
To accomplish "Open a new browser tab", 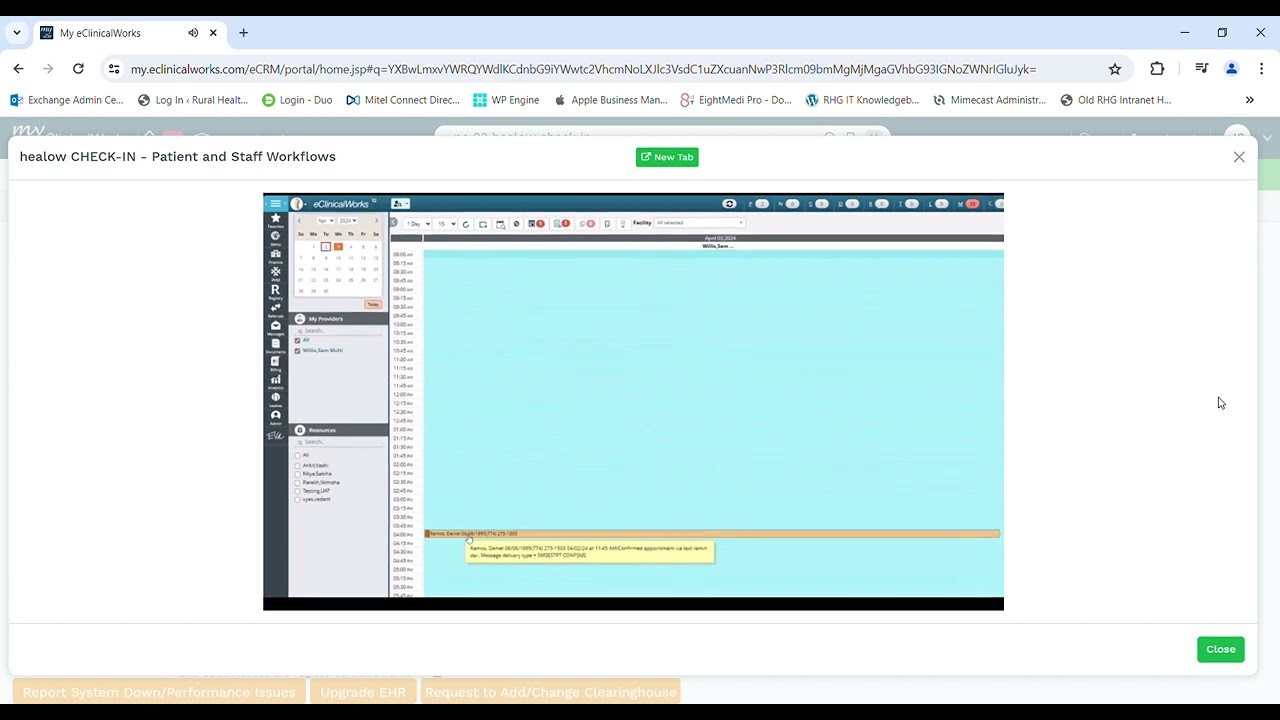I will coord(243,33).
